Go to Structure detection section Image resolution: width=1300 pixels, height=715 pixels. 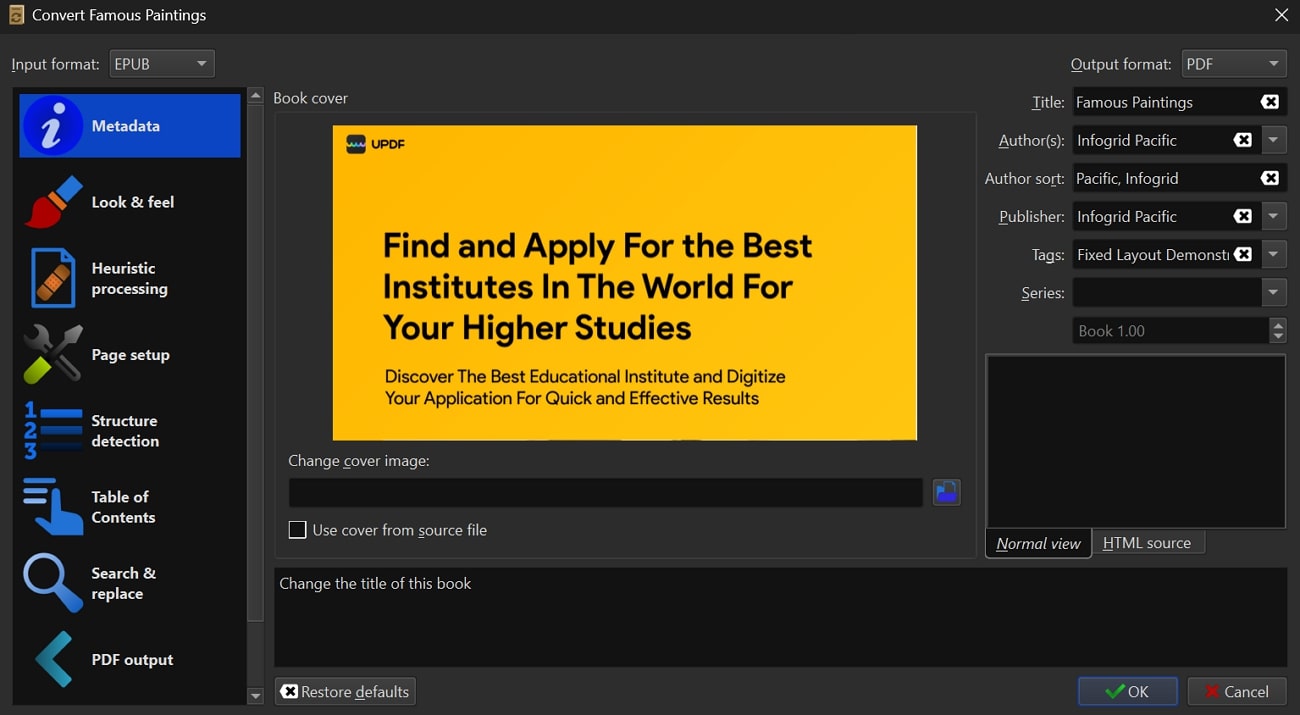(x=130, y=431)
